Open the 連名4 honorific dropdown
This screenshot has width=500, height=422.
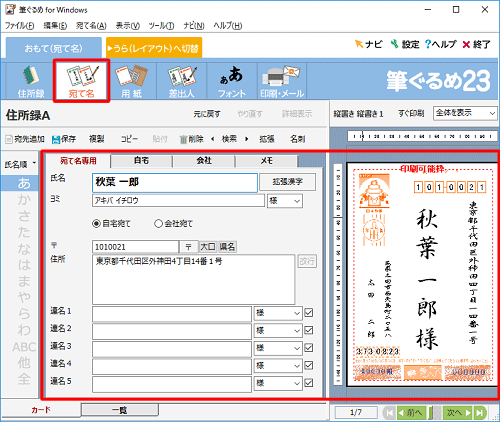[x=278, y=366]
